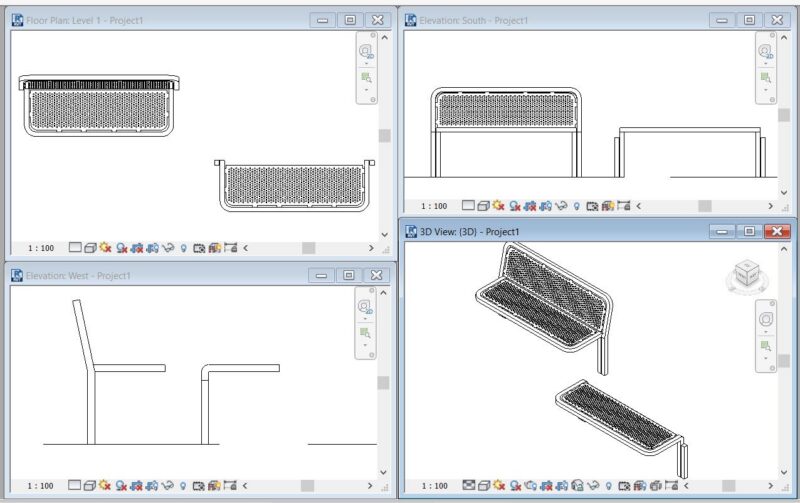Expand zoom options arrow in South elevation navigation bar
Screen dimensions: 800x503
coord(765,90)
